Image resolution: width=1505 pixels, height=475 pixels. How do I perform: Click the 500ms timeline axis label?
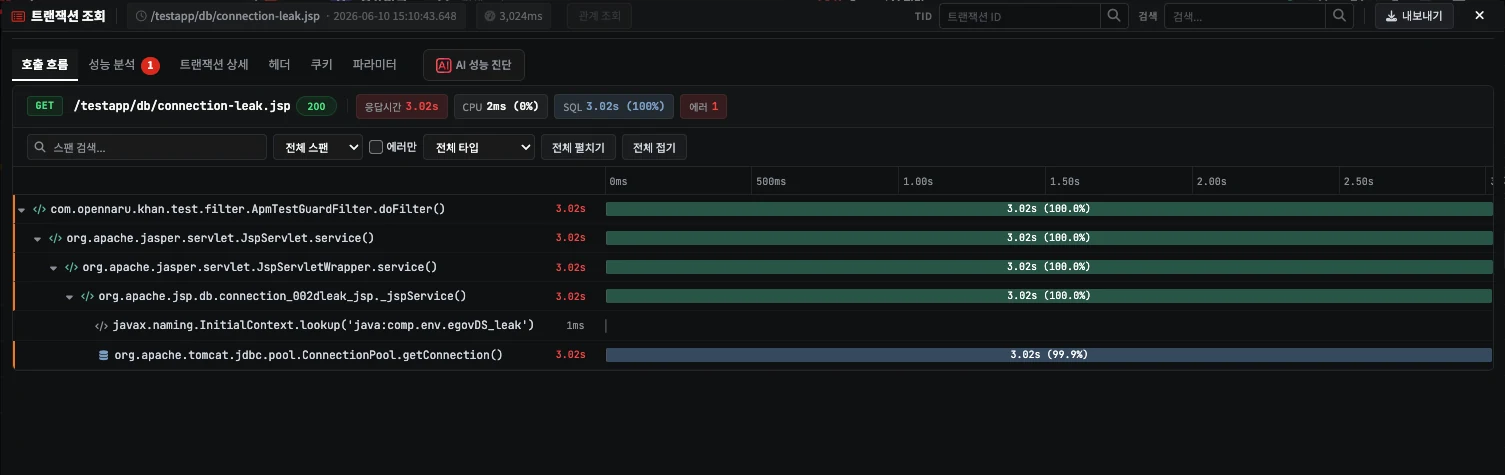pos(772,182)
